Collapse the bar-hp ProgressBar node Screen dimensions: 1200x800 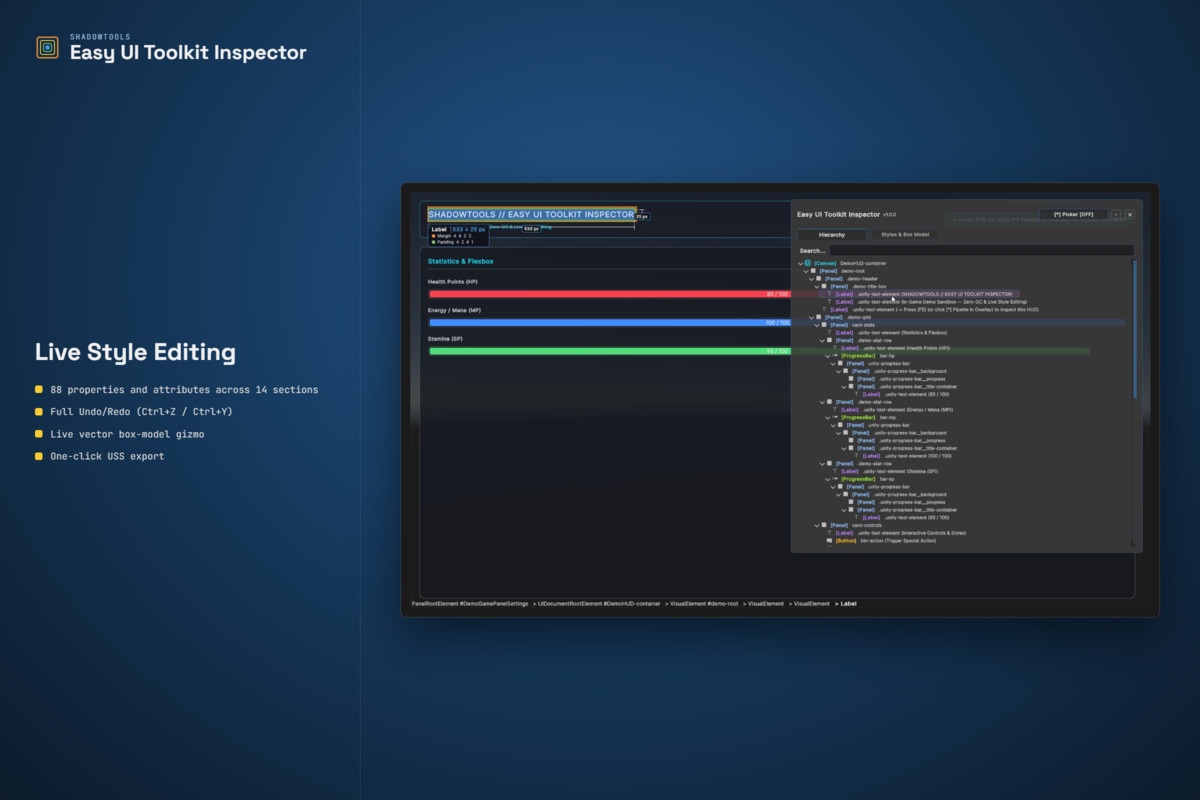[828, 356]
